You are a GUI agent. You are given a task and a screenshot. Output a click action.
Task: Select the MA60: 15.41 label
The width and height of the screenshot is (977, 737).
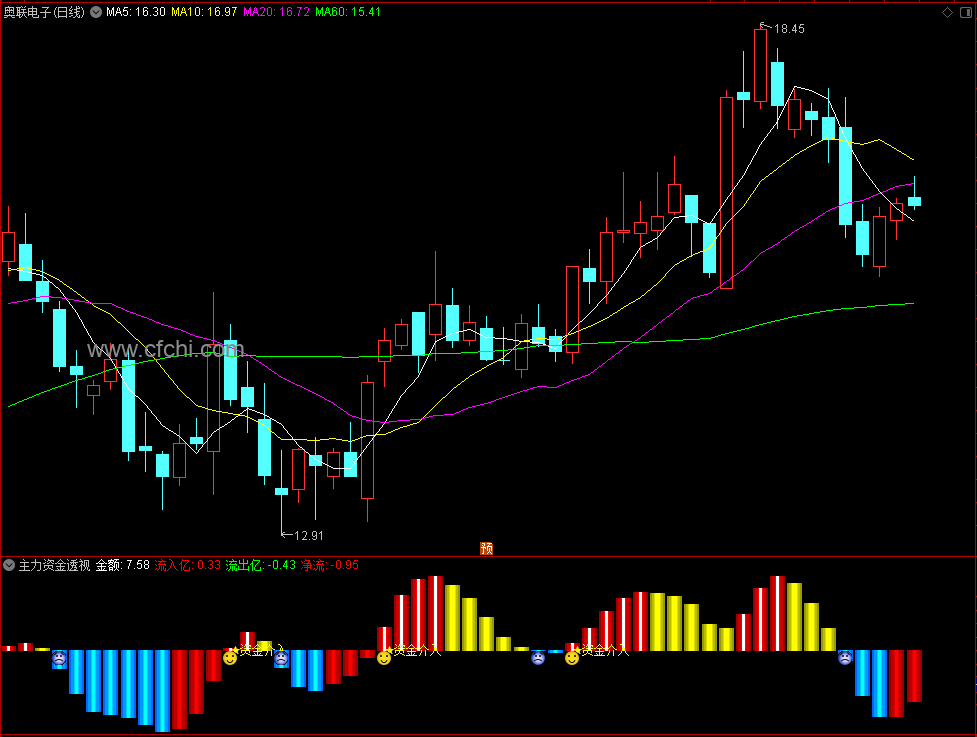click(x=348, y=12)
